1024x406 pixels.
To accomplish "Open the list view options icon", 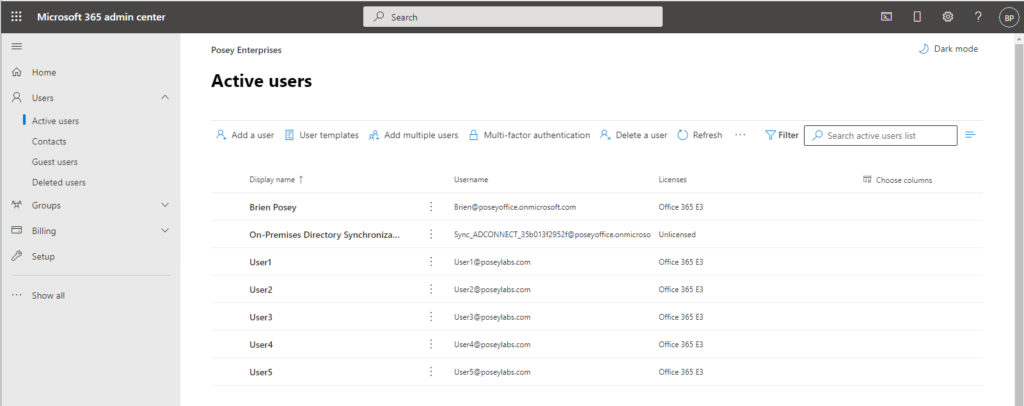I will (970, 135).
